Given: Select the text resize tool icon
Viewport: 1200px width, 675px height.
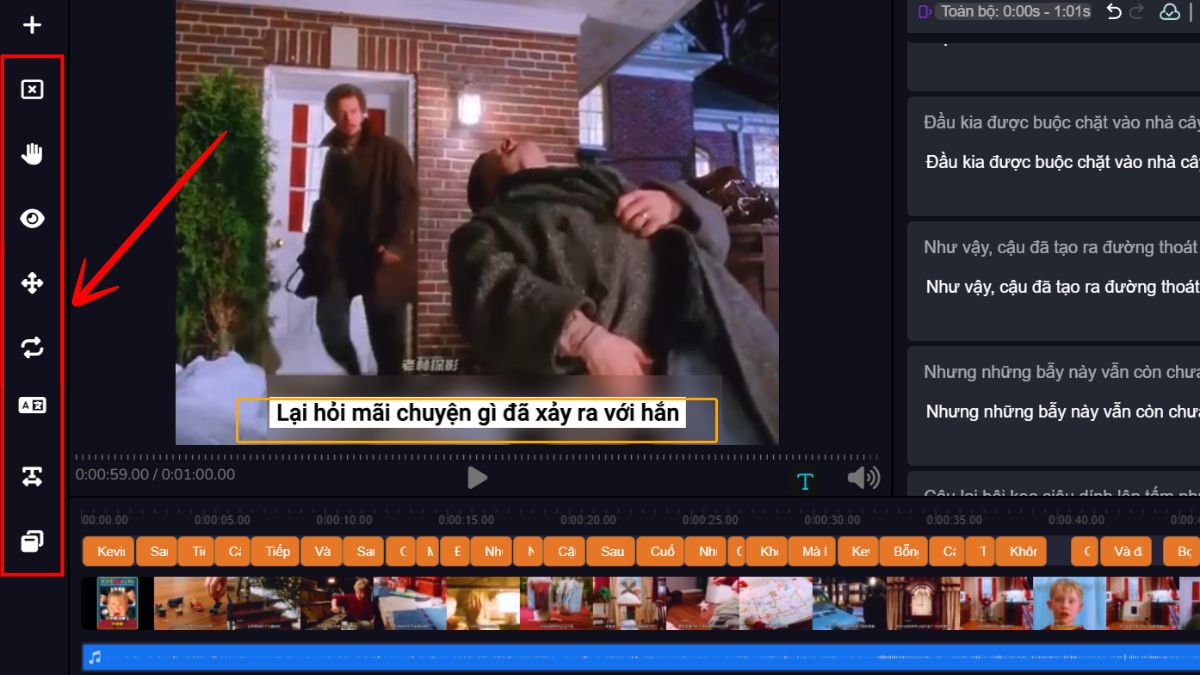Looking at the screenshot, I should pos(32,476).
